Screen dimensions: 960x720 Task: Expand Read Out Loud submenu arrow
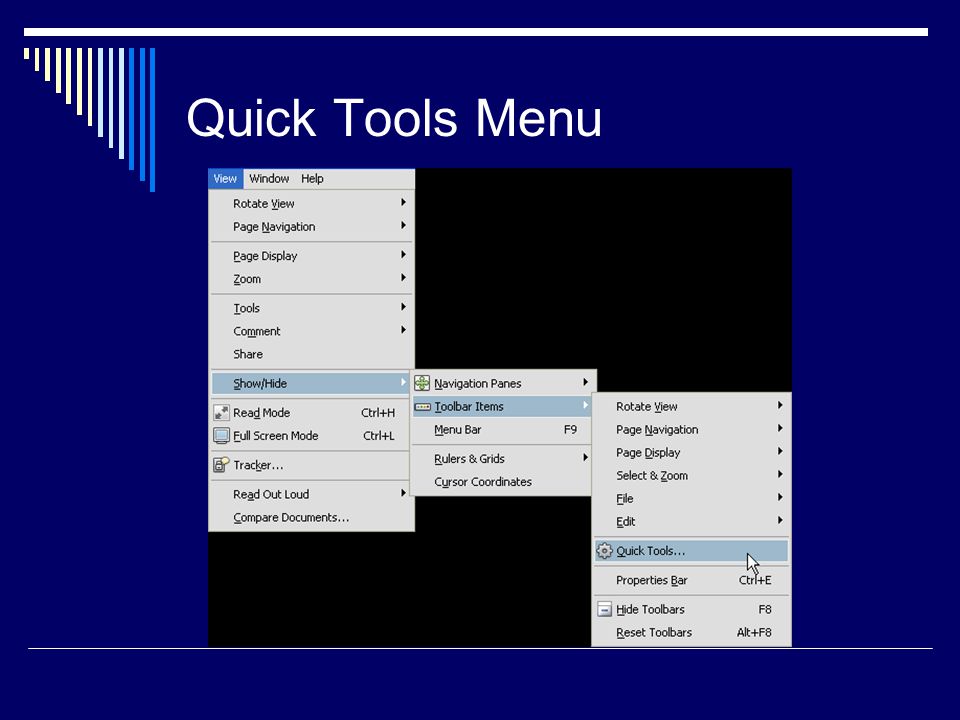coord(403,493)
